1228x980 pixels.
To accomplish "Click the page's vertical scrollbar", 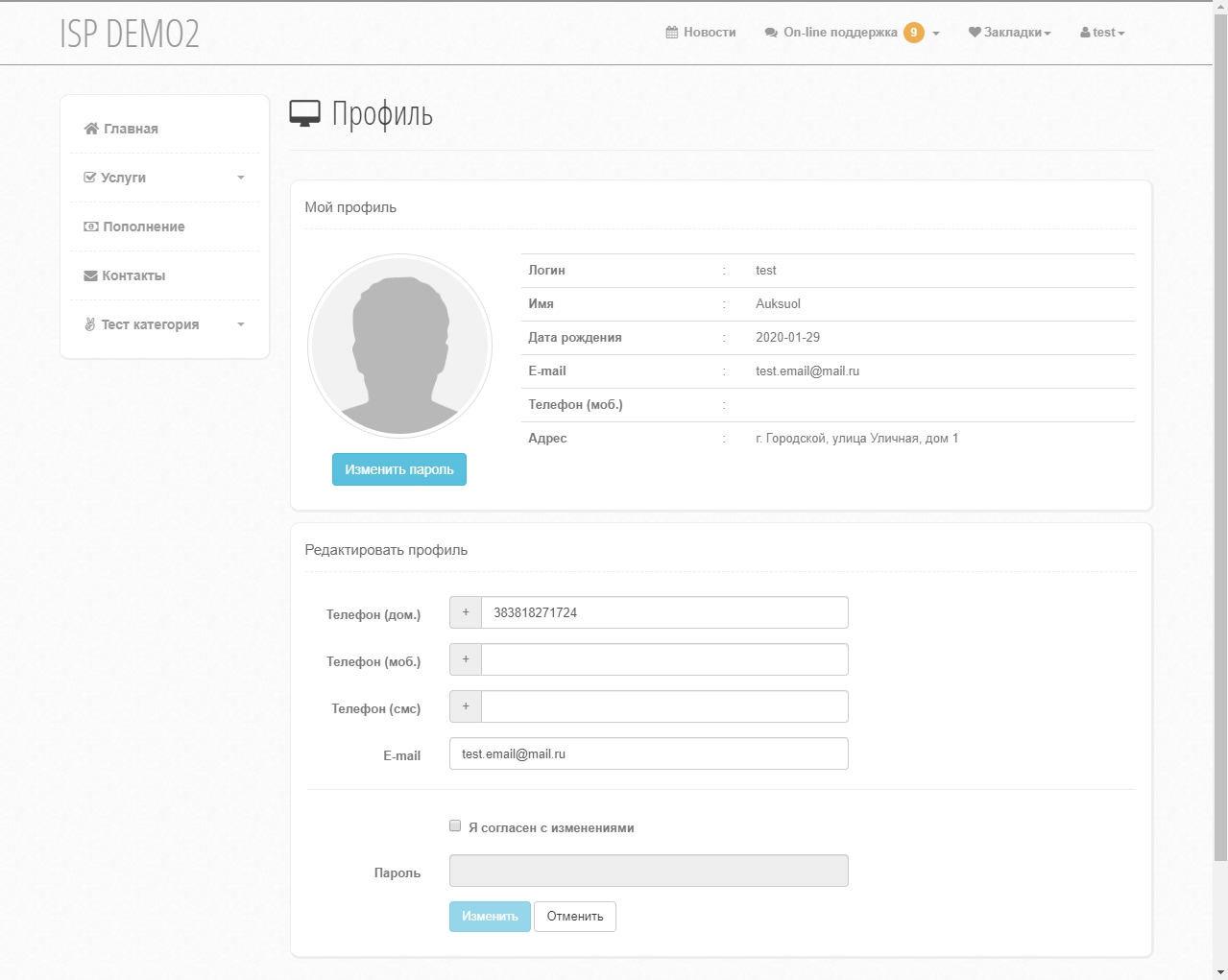I will (x=1220, y=432).
